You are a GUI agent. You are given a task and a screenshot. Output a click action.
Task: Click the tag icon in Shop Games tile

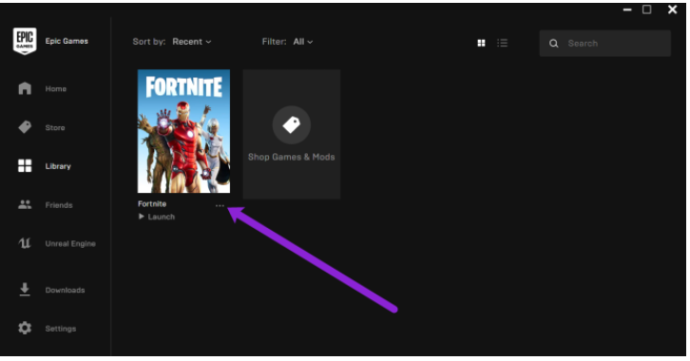(291, 125)
